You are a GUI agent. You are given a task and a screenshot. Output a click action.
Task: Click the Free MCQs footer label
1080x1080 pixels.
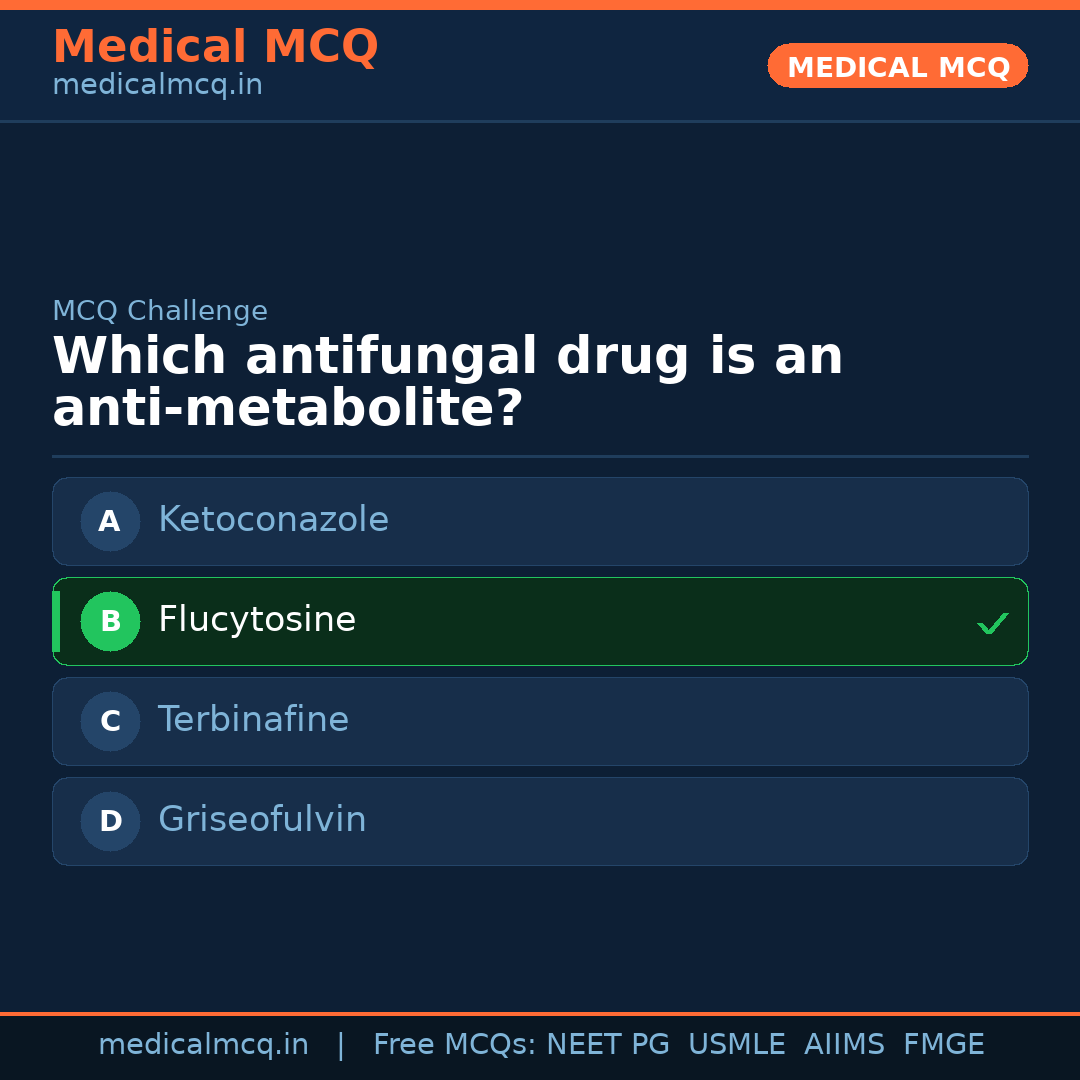[454, 1045]
